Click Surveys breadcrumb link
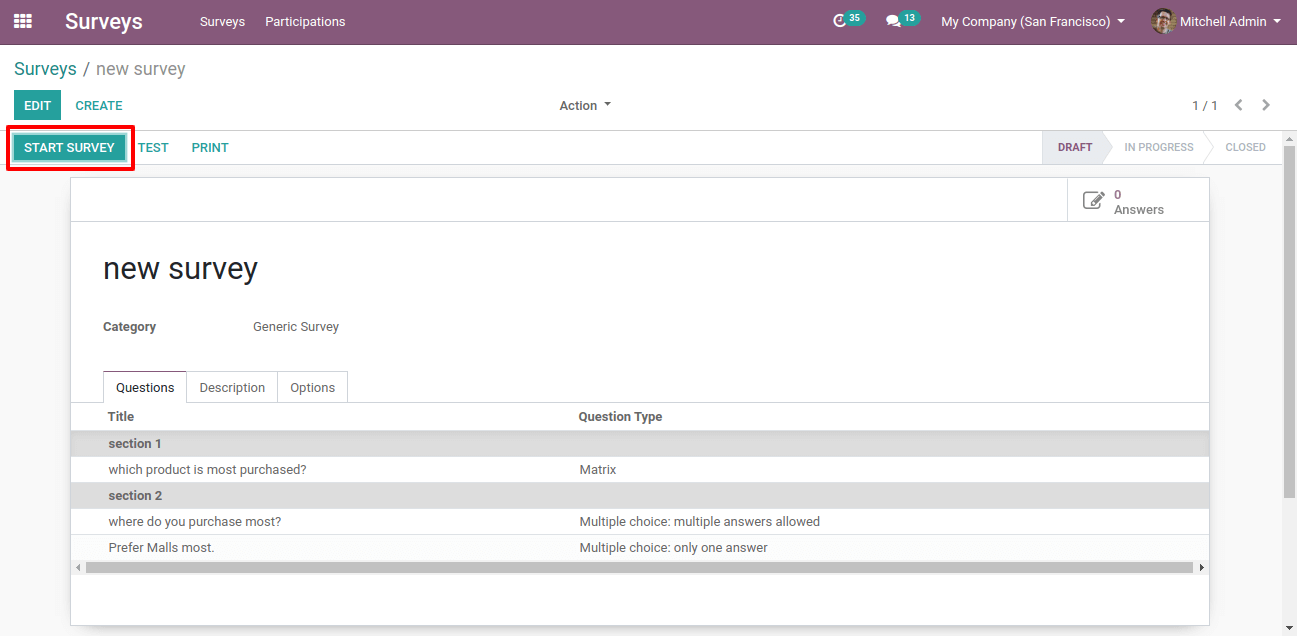1297x636 pixels. coord(45,69)
